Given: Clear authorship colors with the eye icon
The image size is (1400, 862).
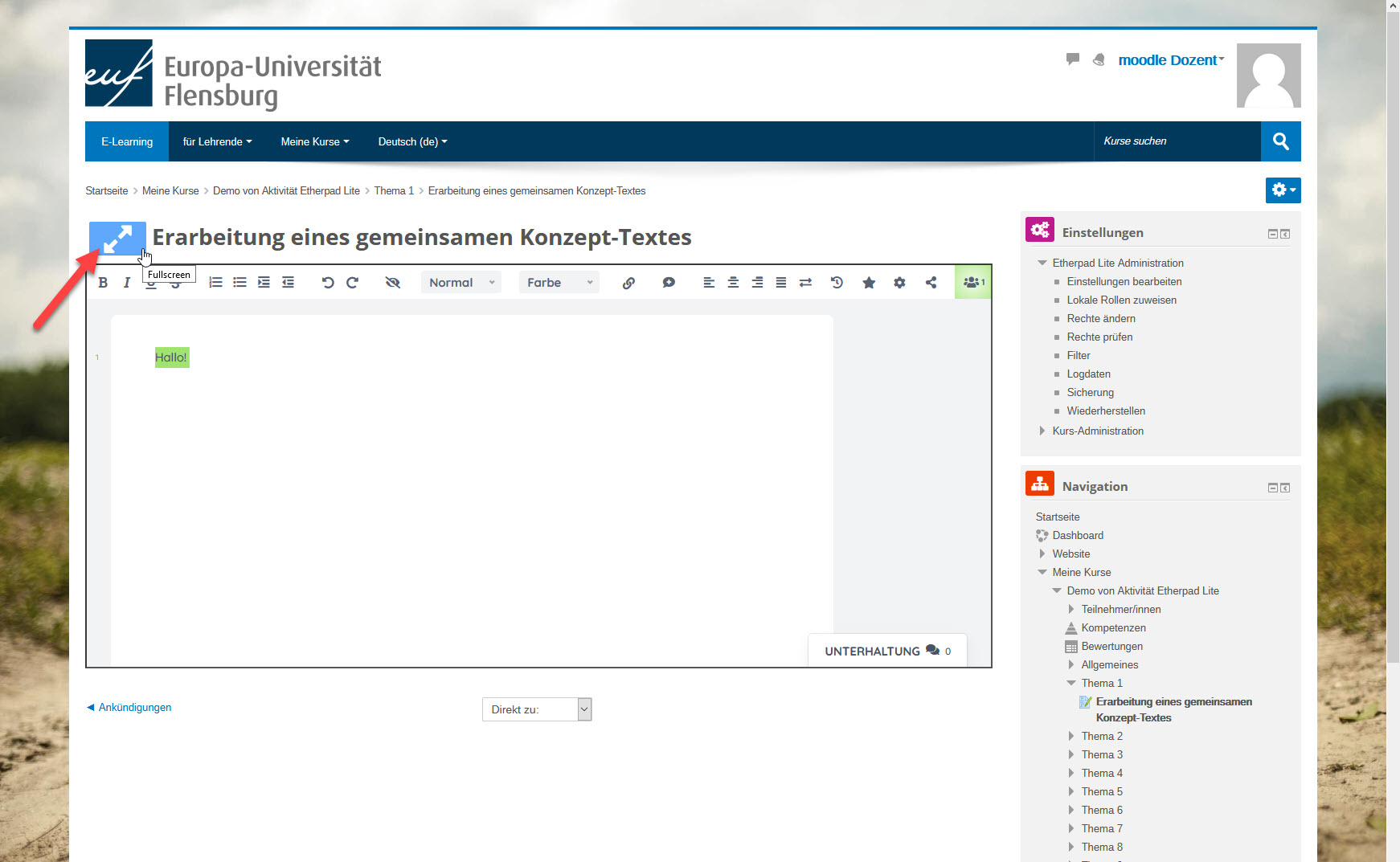Looking at the screenshot, I should 392,283.
